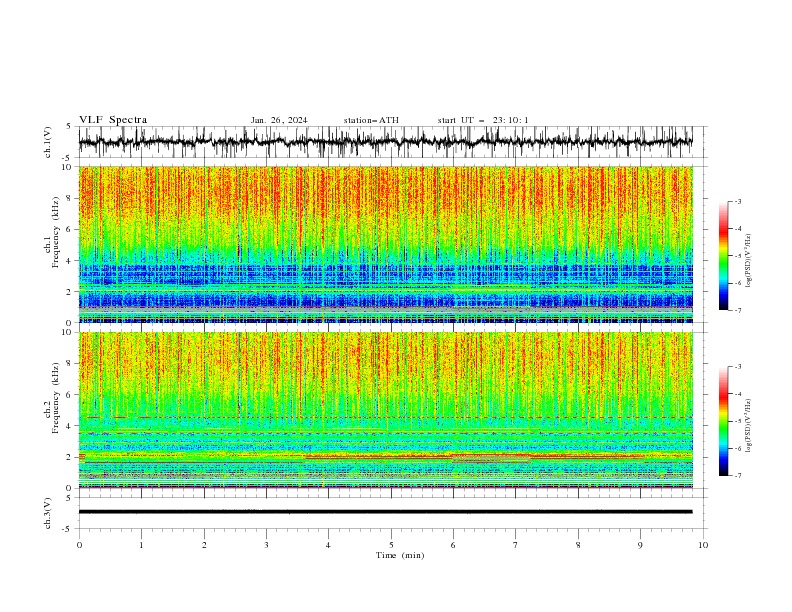
Task: Click the ch.1 spectrogram panel
Action: [x=385, y=244]
